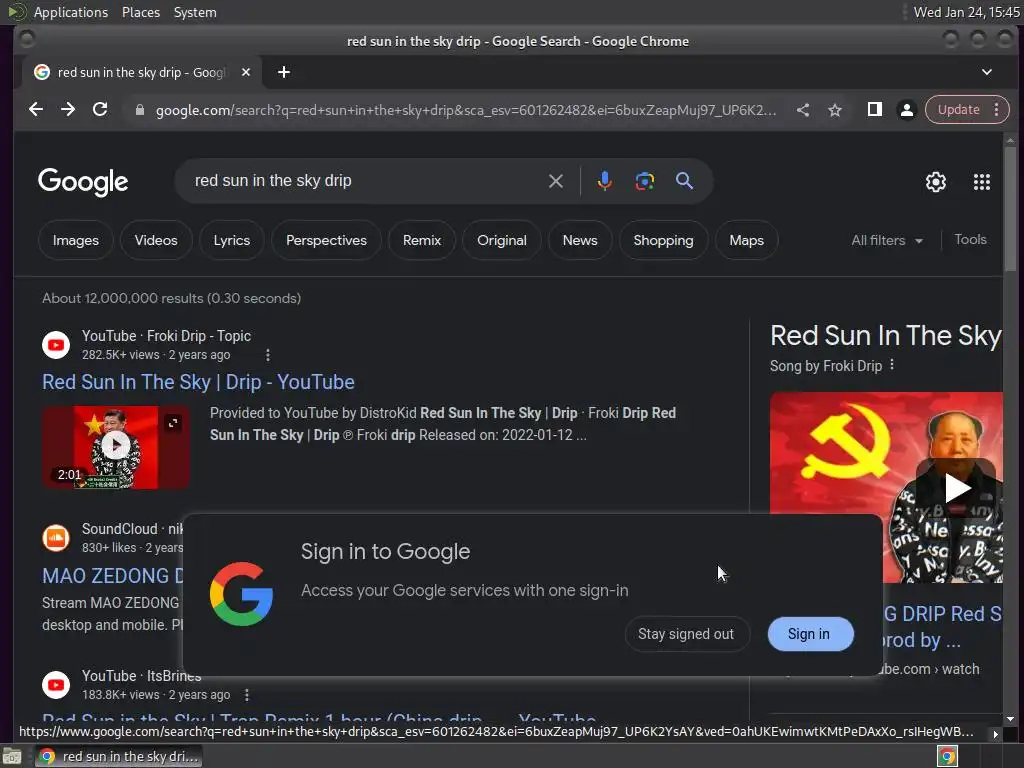Open Google quick settings gear
The image size is (1024, 768).
tap(936, 182)
